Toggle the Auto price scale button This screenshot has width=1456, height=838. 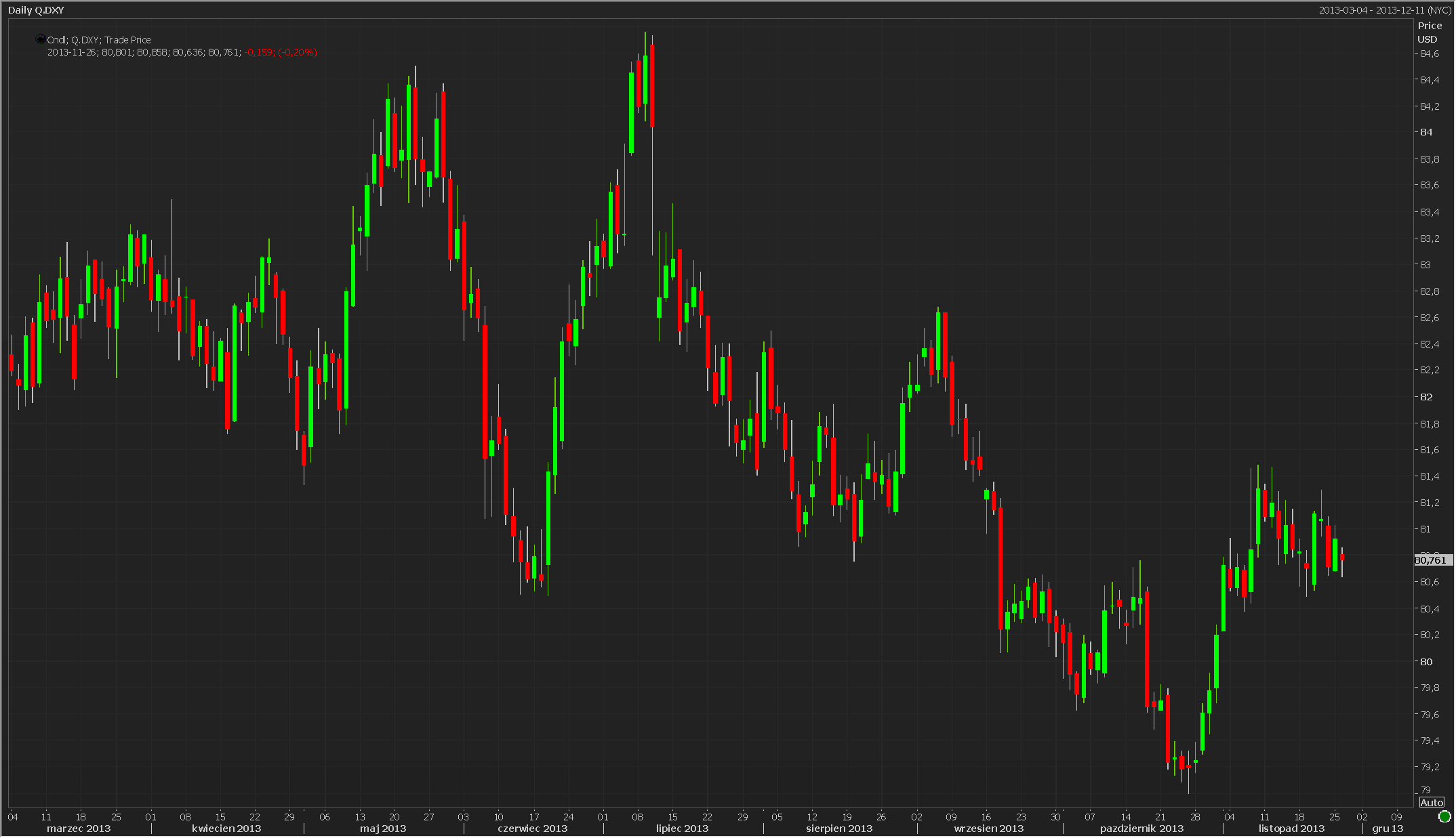pyautogui.click(x=1431, y=803)
